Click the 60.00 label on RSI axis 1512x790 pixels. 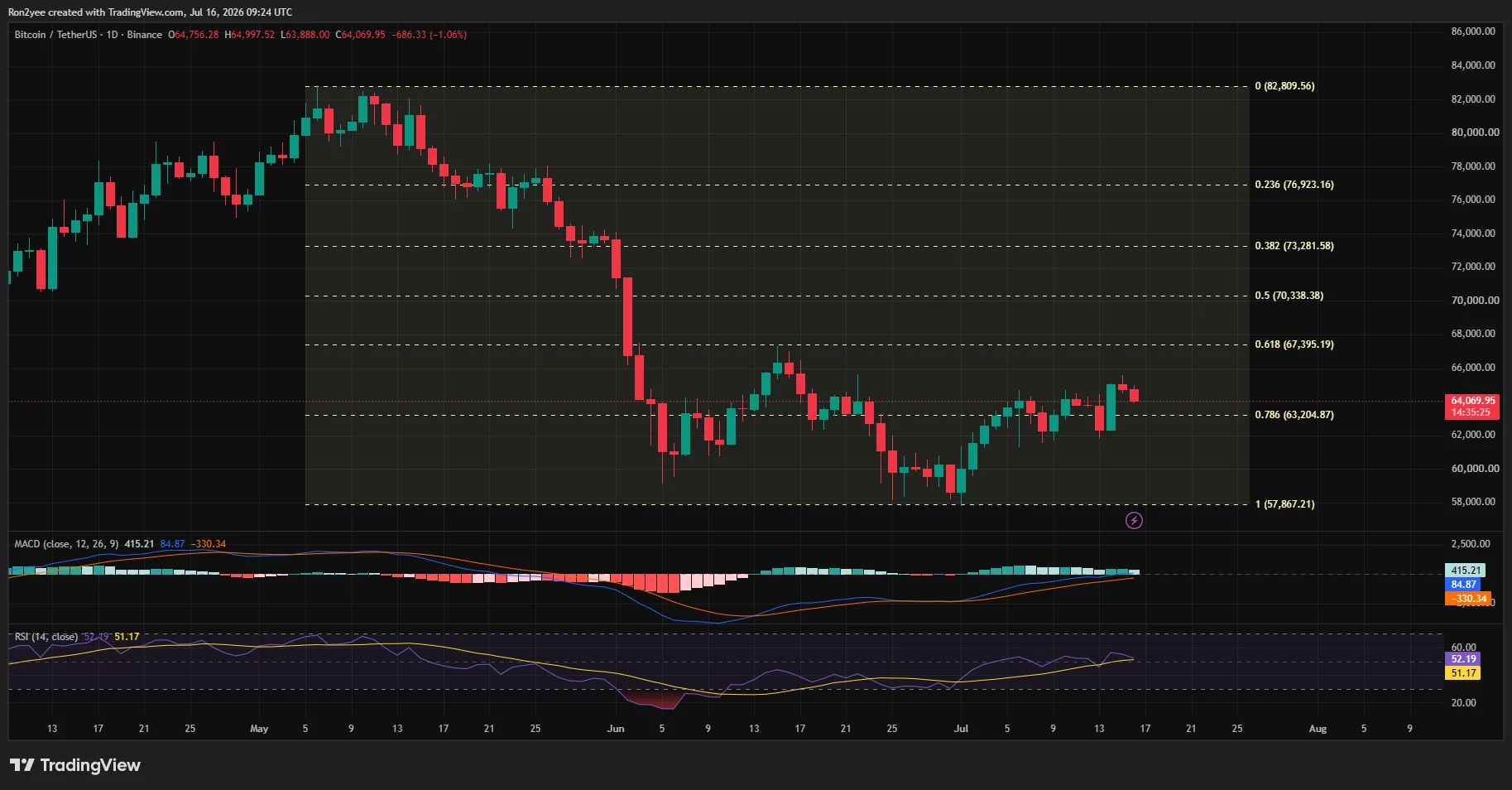point(1464,648)
